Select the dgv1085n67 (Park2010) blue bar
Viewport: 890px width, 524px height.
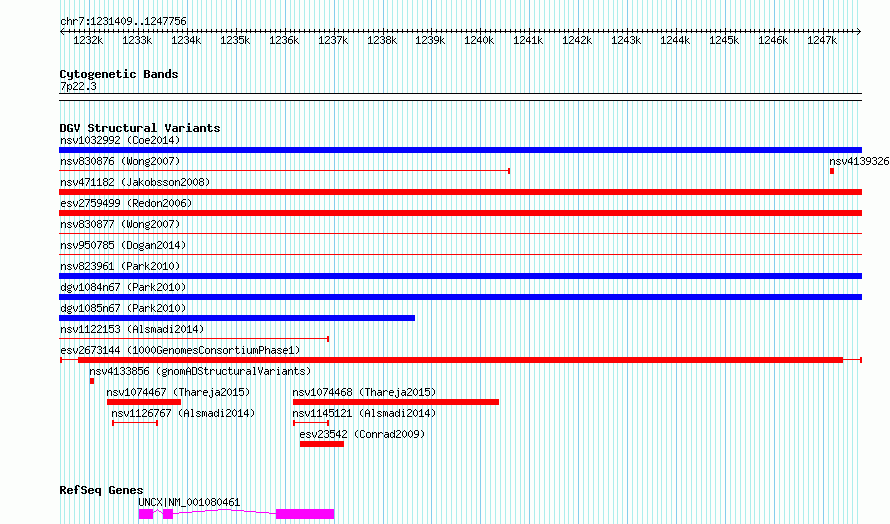[x=237, y=318]
